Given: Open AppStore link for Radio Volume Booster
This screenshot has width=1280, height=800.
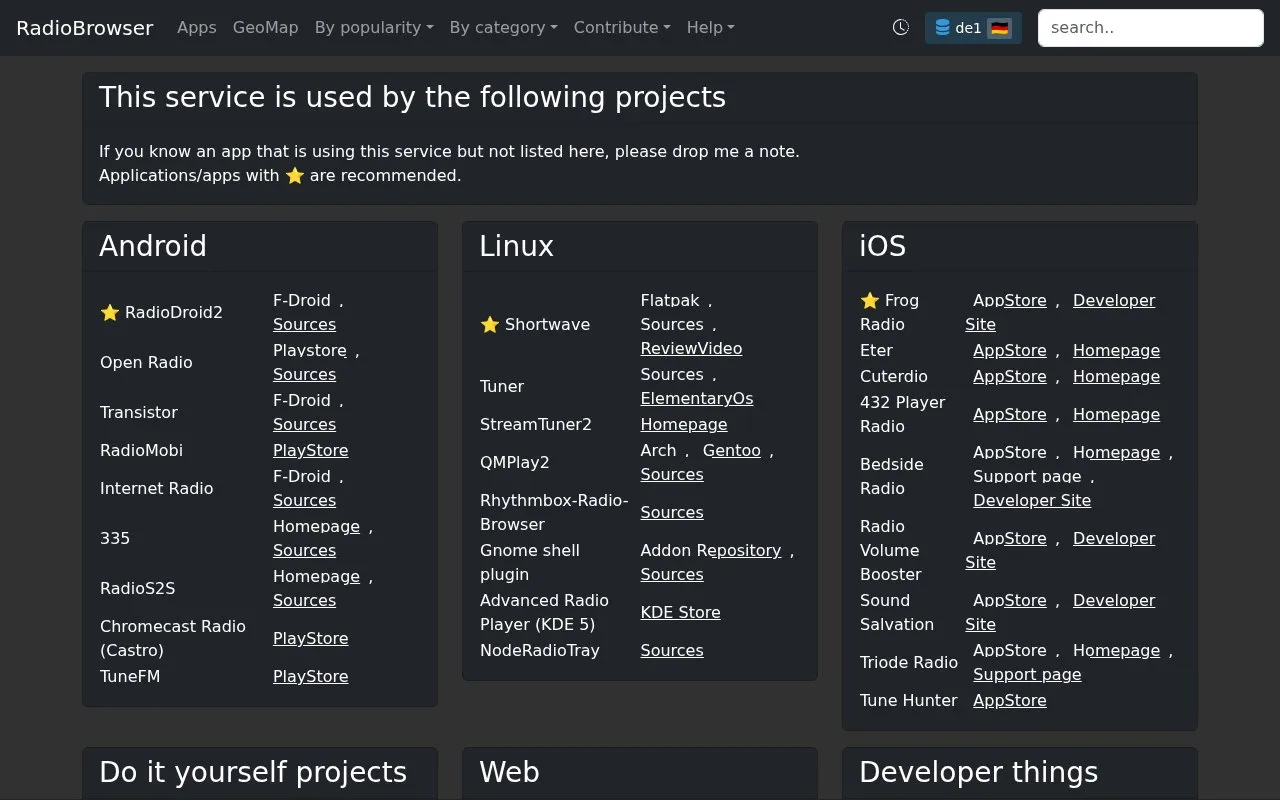Looking at the screenshot, I should click(x=1010, y=539).
